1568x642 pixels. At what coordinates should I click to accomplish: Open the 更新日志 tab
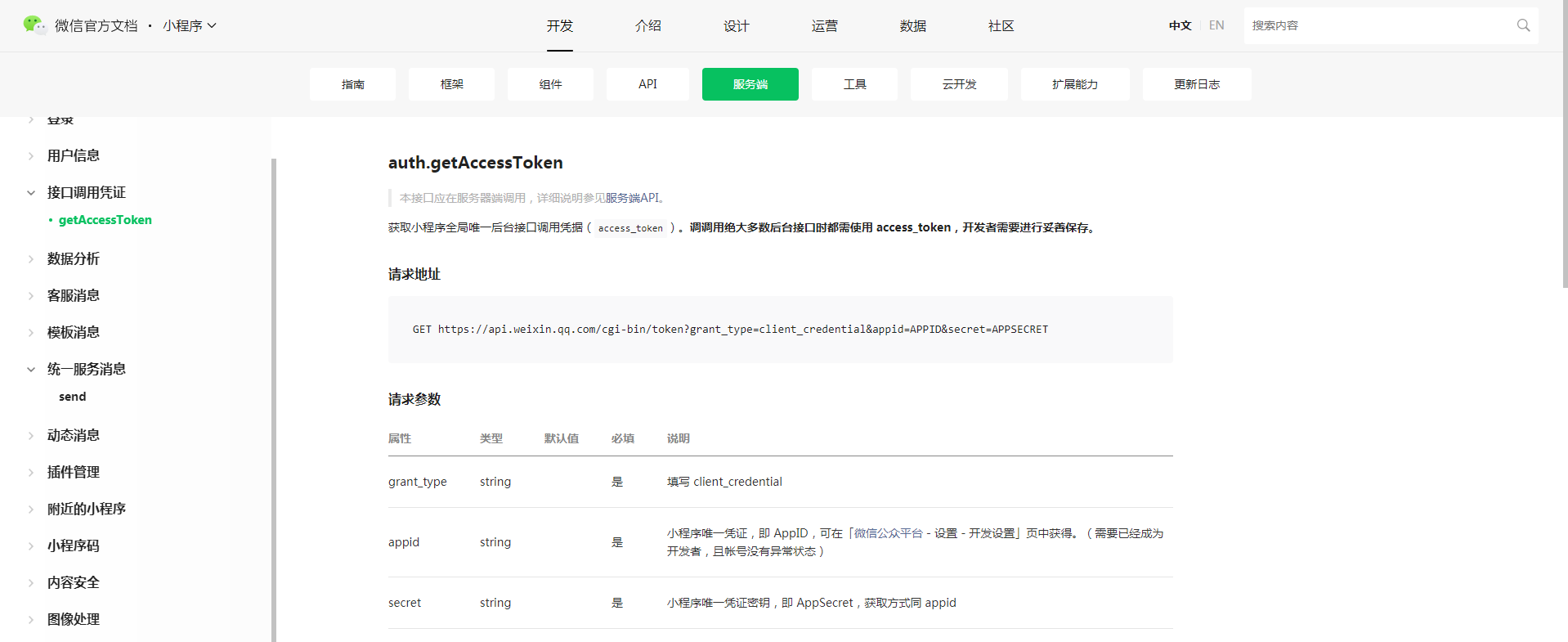click(1197, 84)
